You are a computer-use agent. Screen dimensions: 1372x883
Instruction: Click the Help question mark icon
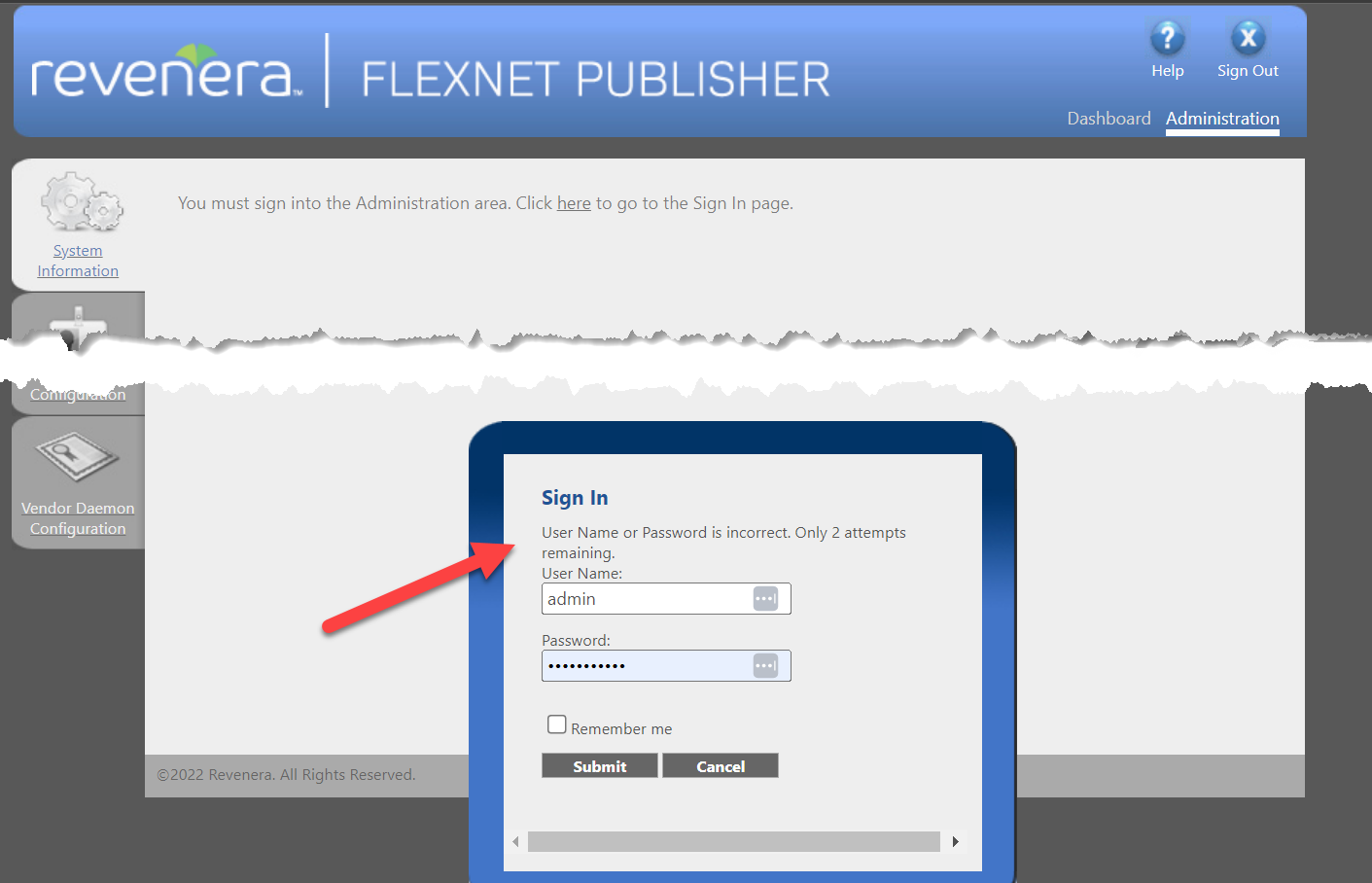pos(1167,38)
